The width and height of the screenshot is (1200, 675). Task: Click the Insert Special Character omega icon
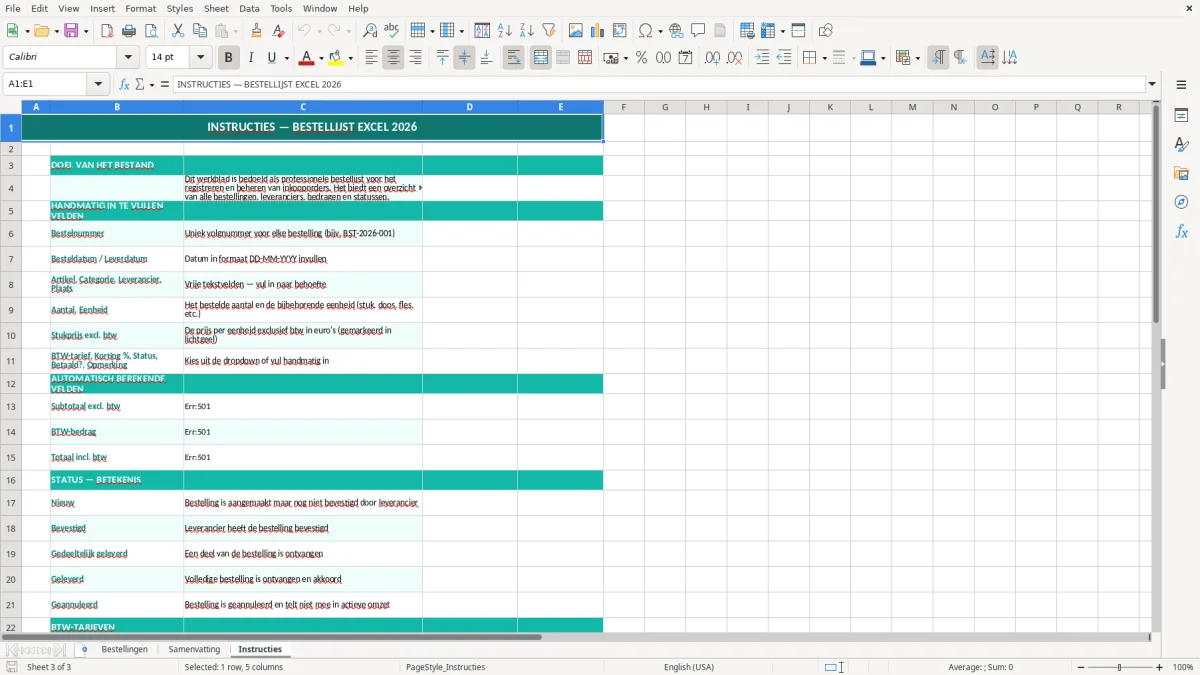(x=645, y=31)
